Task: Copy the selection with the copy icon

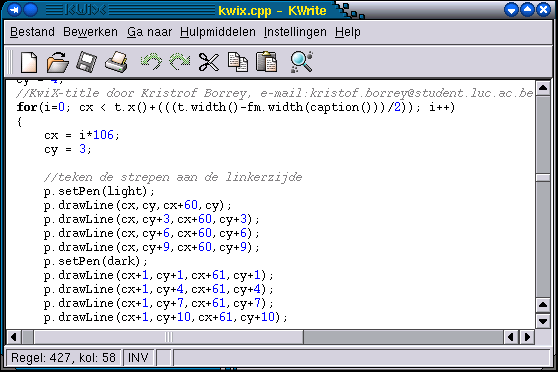Action: click(x=238, y=62)
